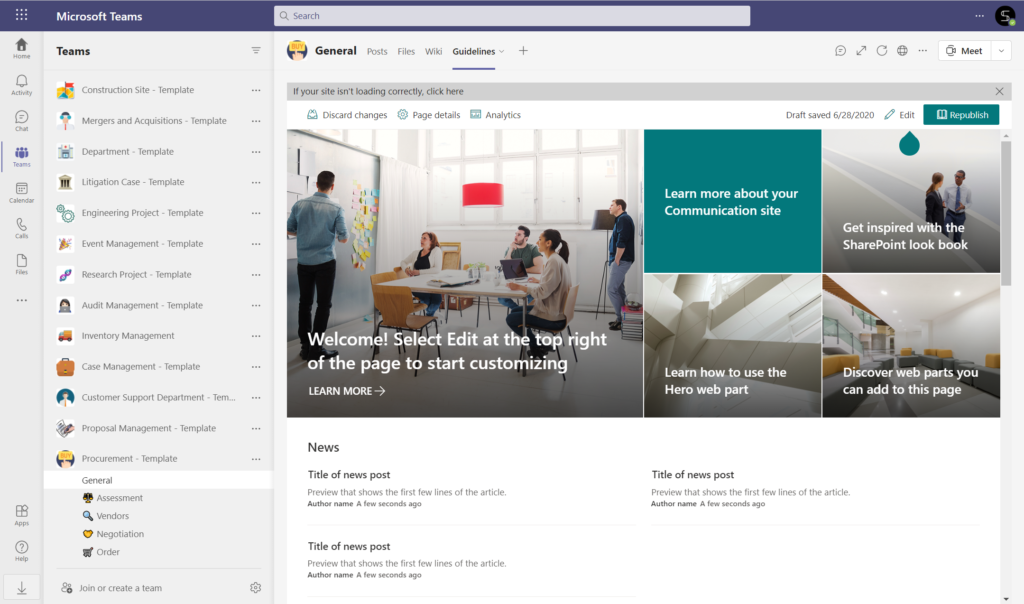Show more apps ellipsis in left rail

(x=22, y=300)
